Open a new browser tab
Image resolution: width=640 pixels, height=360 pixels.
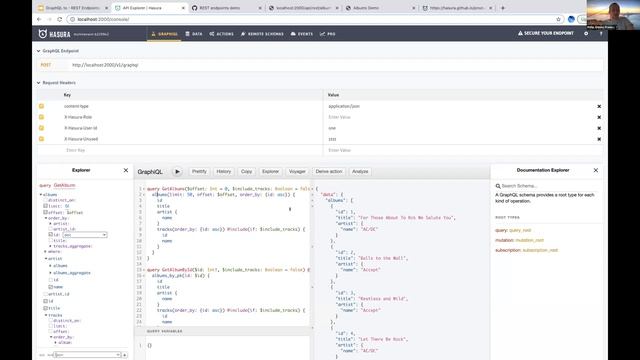[x=503, y=8]
